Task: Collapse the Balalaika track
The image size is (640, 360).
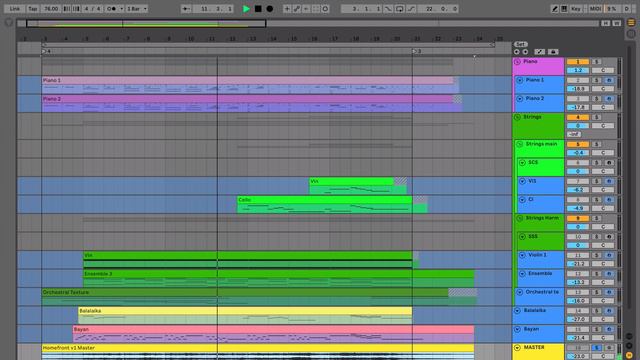Action: pos(518,311)
